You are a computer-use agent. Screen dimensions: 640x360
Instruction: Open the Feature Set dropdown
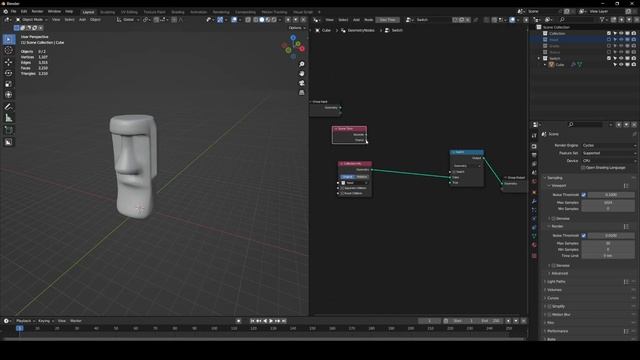(x=608, y=153)
